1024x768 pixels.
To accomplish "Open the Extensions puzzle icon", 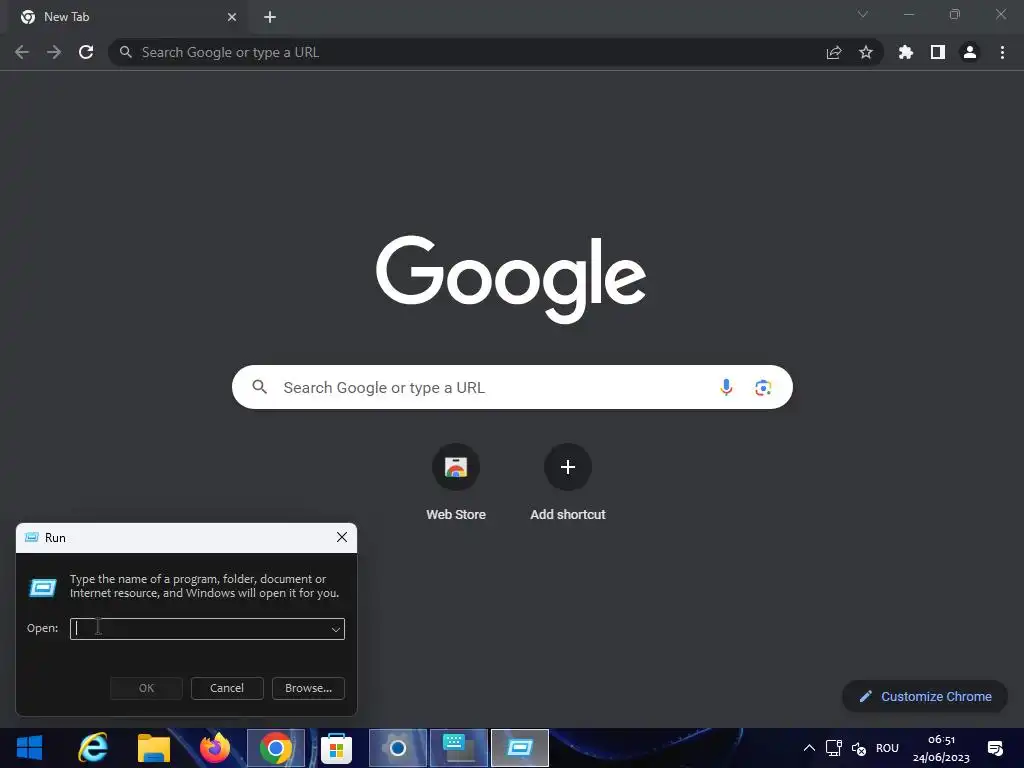I will tap(906, 52).
